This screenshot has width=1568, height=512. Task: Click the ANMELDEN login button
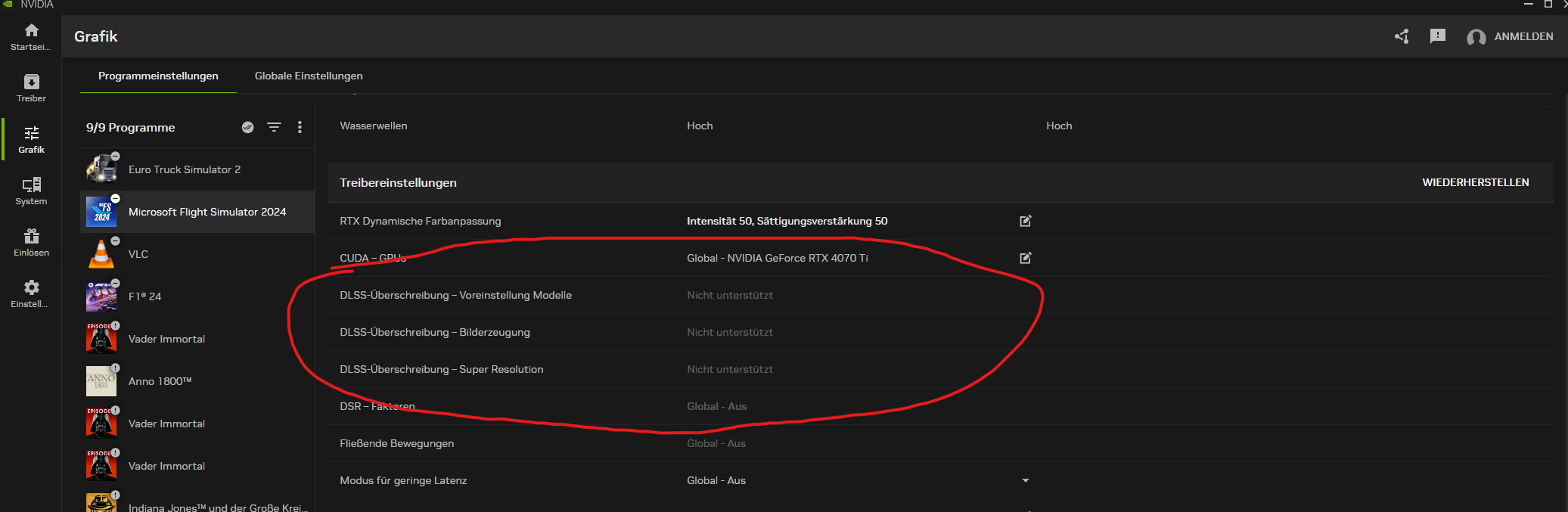pyautogui.click(x=1523, y=36)
